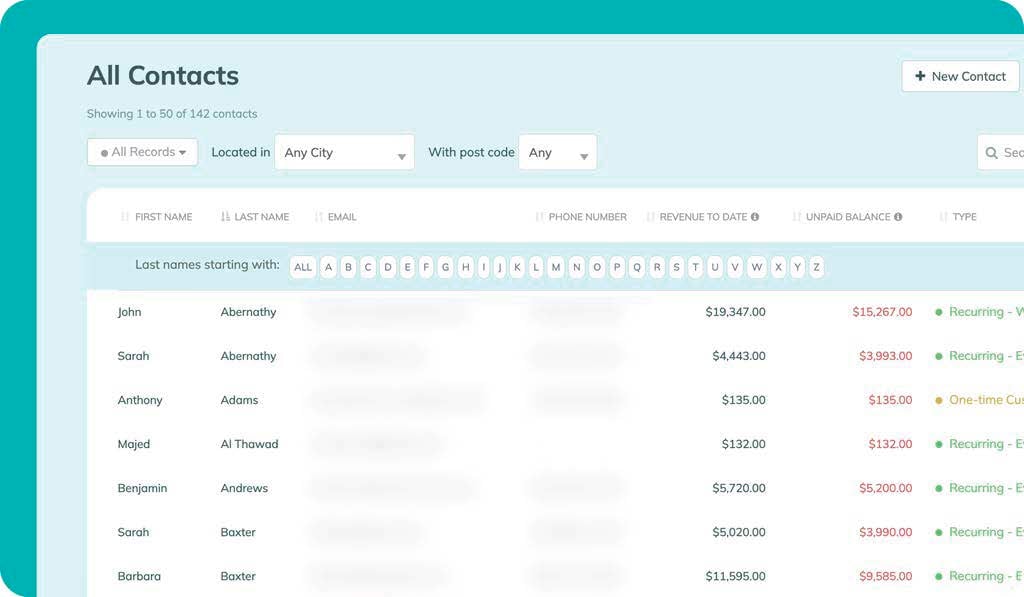The width and height of the screenshot is (1024, 597).
Task: Filter last names starting with E
Action: point(408,267)
